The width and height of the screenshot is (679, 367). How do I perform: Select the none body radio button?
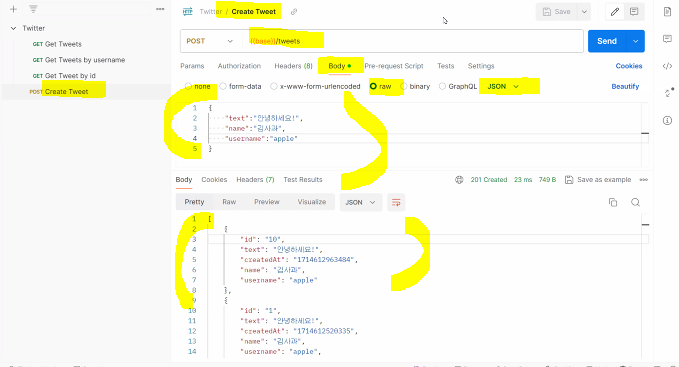pyautogui.click(x=188, y=86)
